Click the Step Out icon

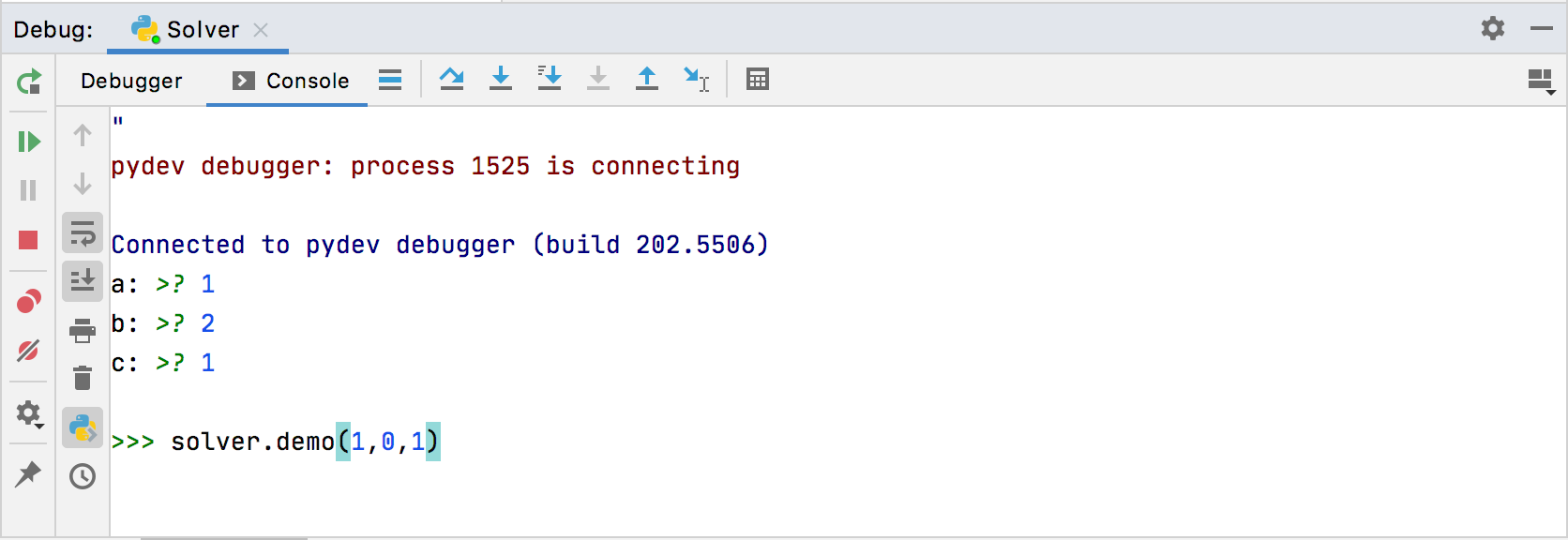647,80
